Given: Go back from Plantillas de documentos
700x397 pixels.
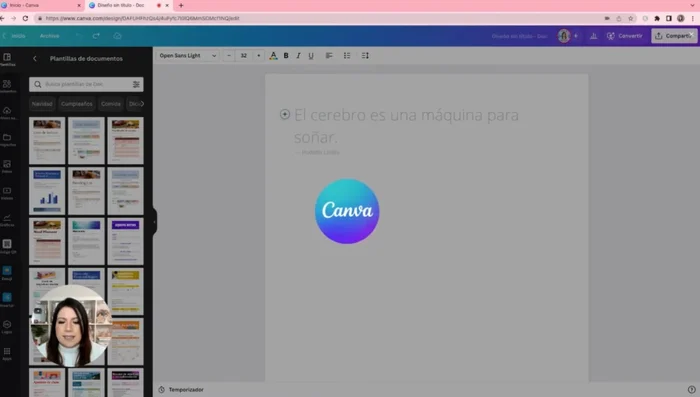Looking at the screenshot, I should pos(35,59).
